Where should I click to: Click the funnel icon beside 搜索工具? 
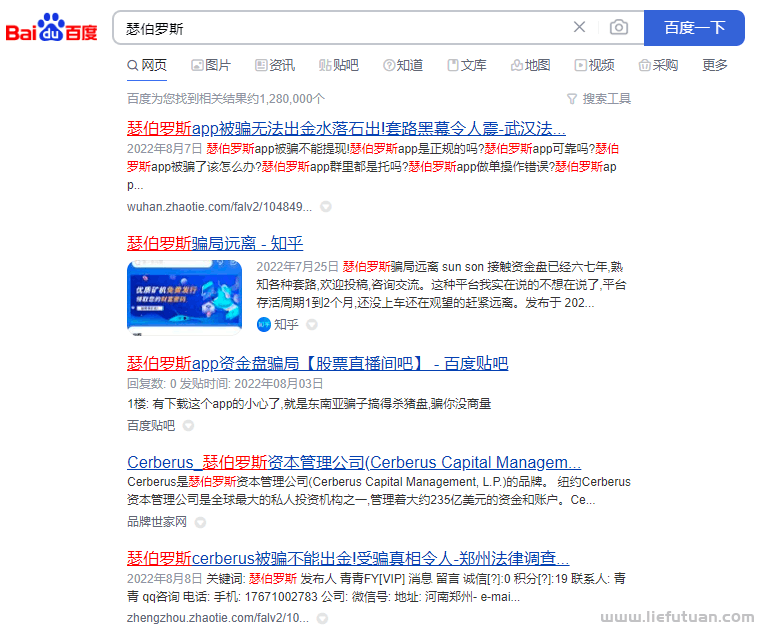click(572, 99)
